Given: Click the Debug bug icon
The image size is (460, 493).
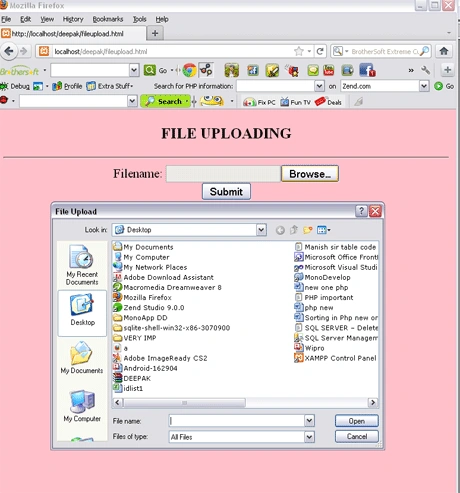Looking at the screenshot, I should [4, 86].
